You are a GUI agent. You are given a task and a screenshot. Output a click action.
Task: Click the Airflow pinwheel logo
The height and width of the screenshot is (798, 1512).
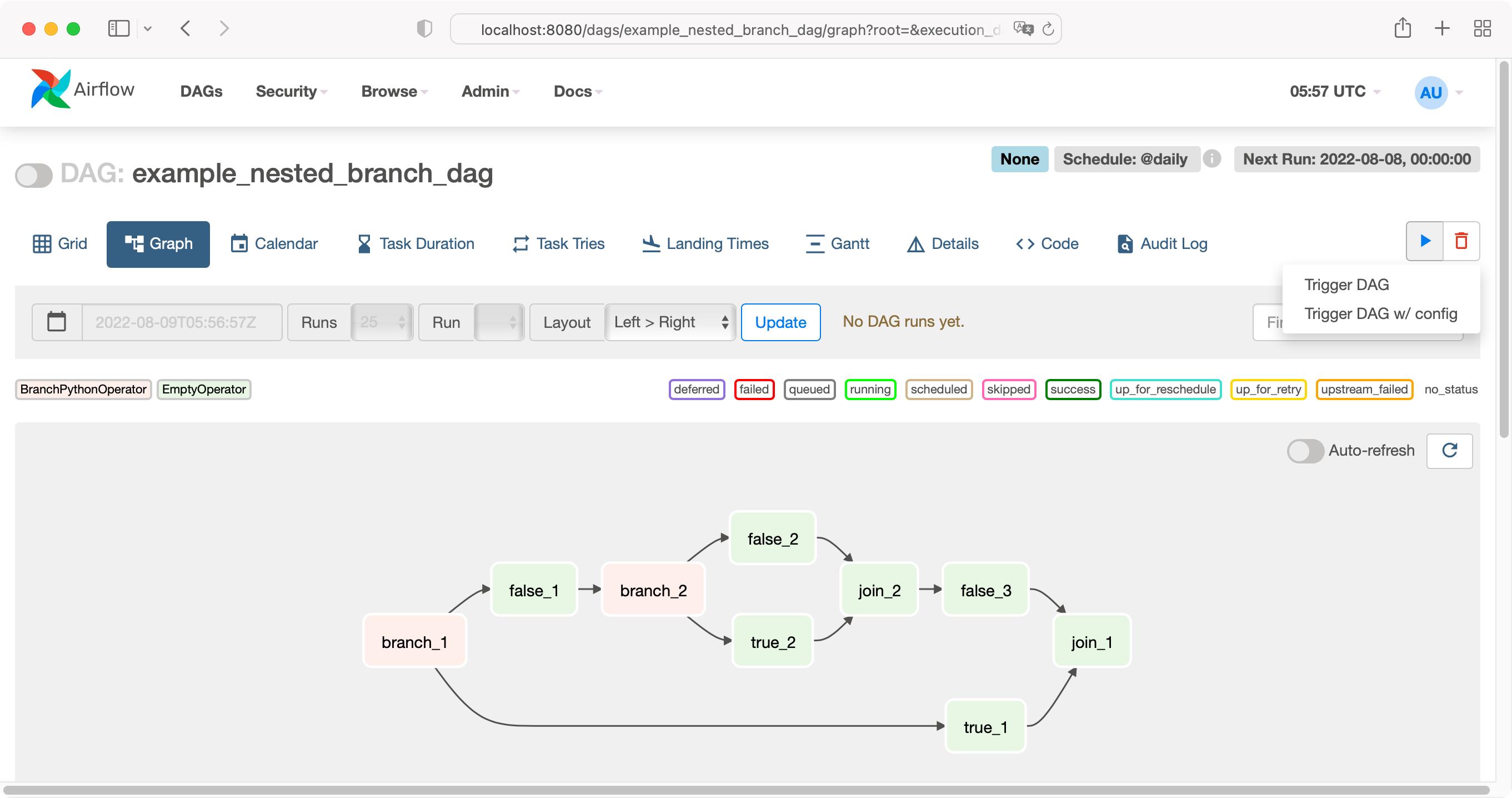coord(51,89)
